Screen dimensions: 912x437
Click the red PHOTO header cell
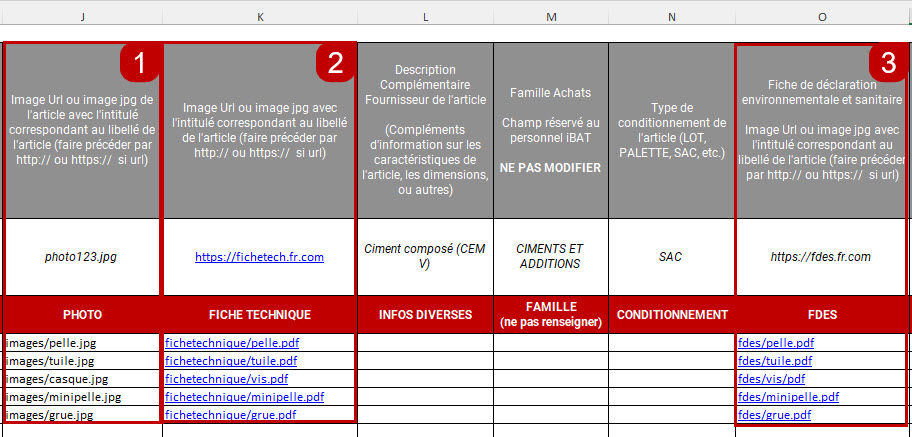[82, 315]
